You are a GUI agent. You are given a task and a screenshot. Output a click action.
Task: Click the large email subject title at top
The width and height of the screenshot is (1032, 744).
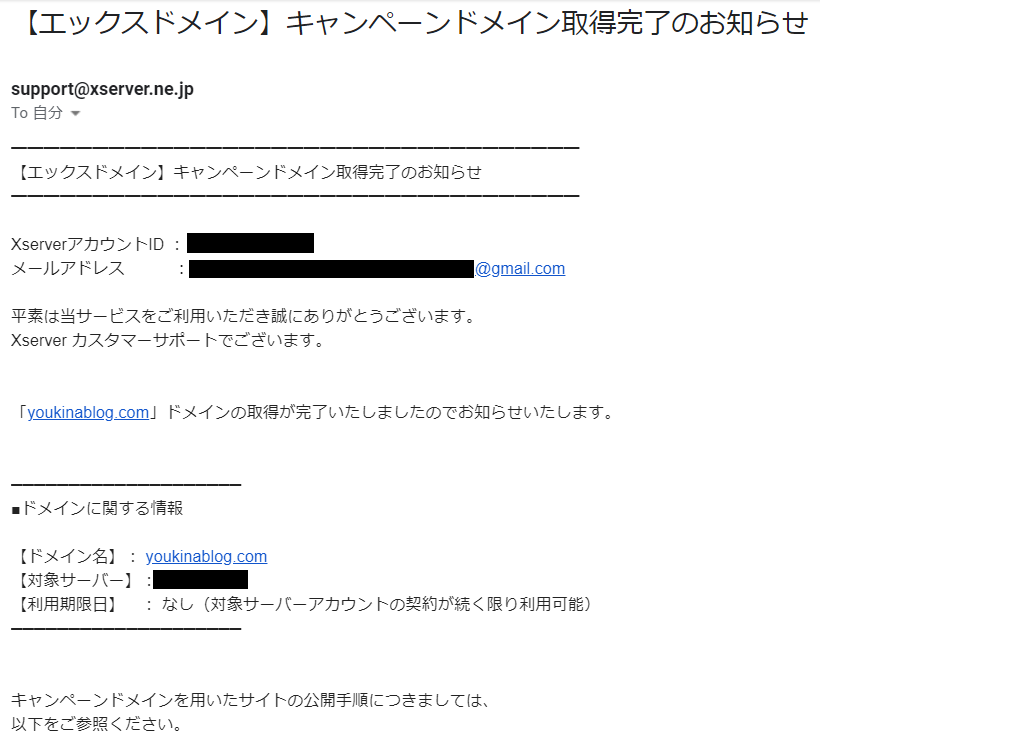(416, 23)
